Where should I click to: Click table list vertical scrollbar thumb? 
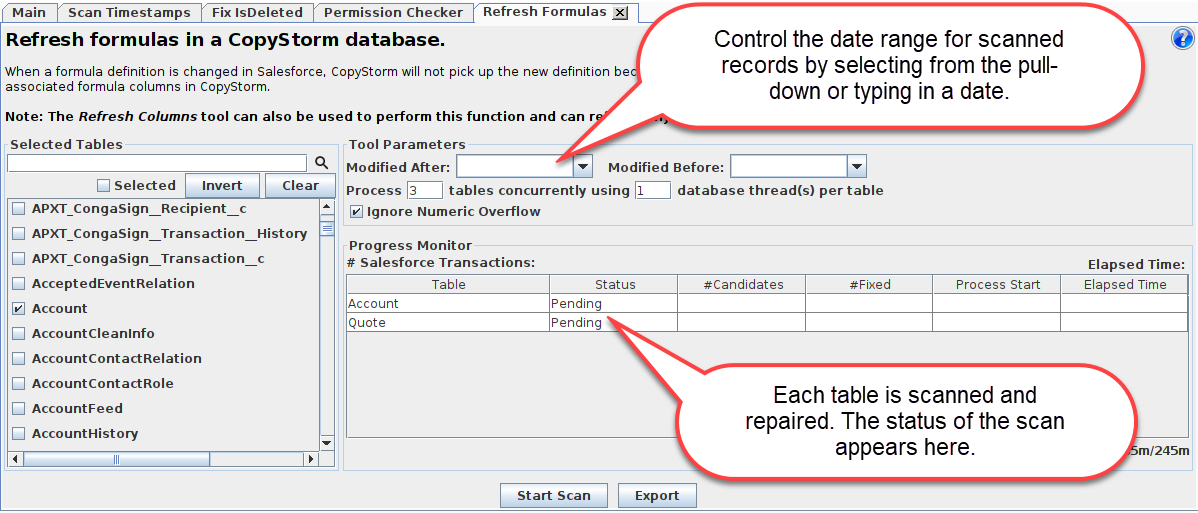tap(327, 228)
